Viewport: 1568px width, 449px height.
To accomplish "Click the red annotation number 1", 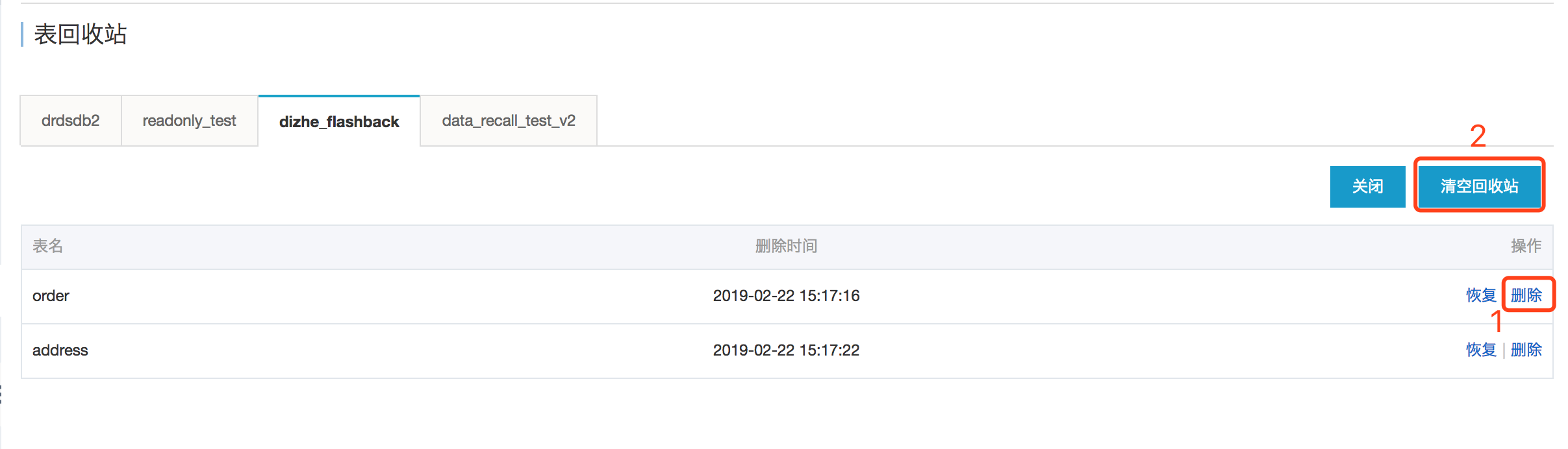I will pyautogui.click(x=1497, y=322).
